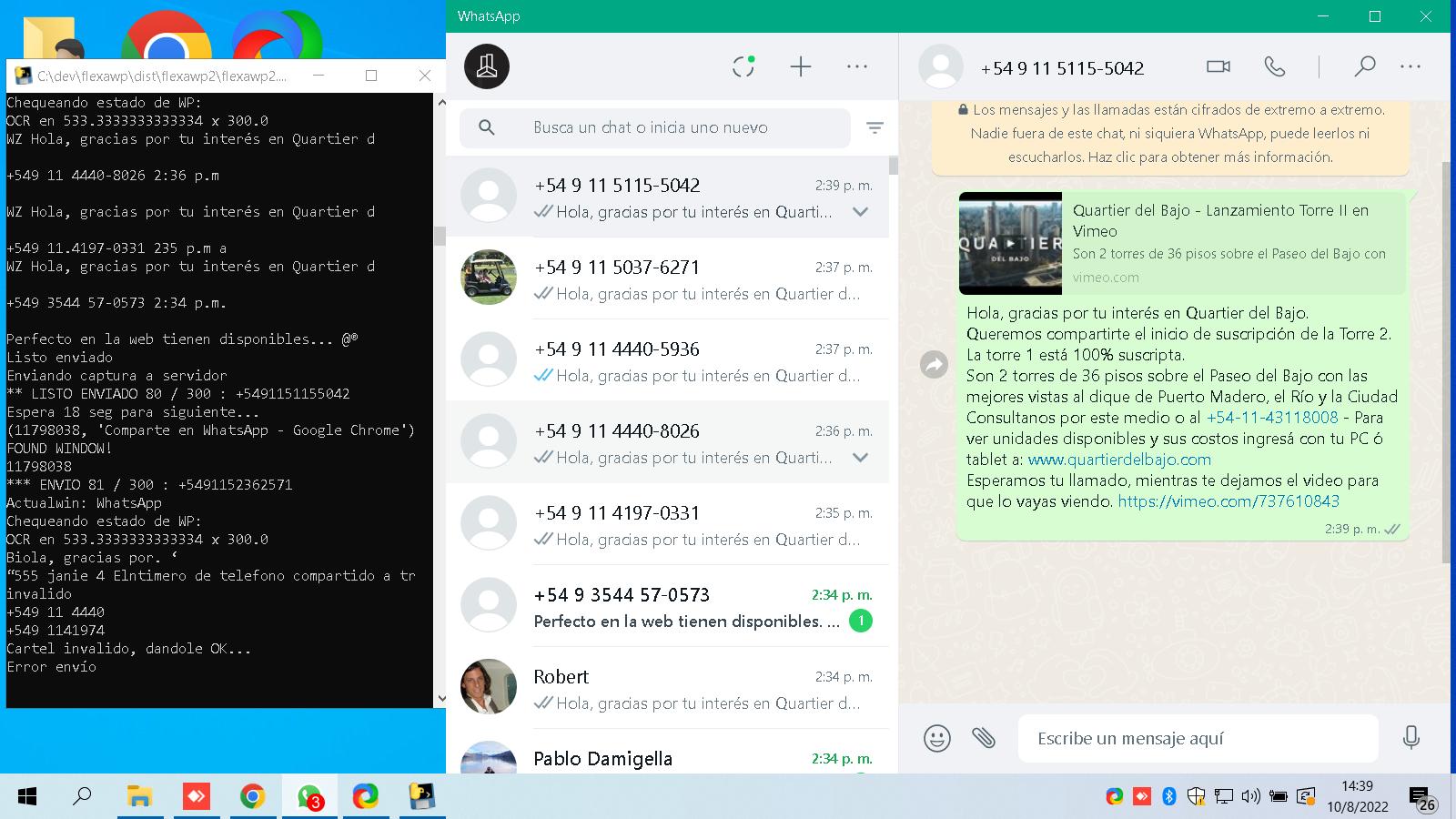1456x819 pixels.
Task: Start a video call with contact
Action: coord(1218,66)
